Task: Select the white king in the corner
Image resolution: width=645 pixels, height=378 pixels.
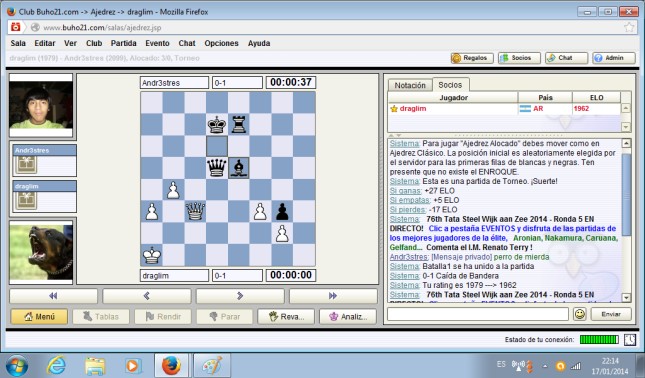Action: pyautogui.click(x=152, y=255)
